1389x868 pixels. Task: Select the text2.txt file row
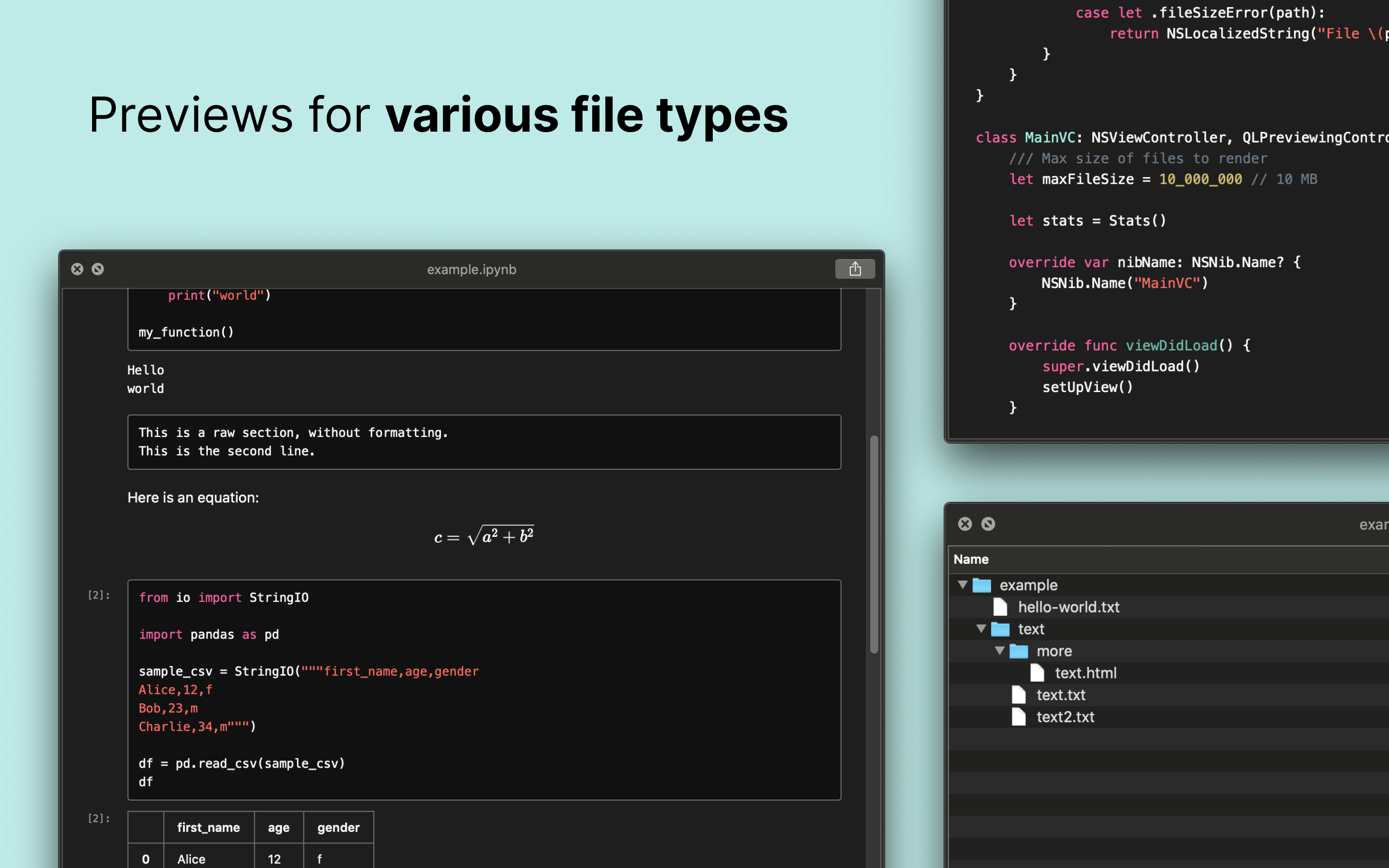click(x=1065, y=717)
